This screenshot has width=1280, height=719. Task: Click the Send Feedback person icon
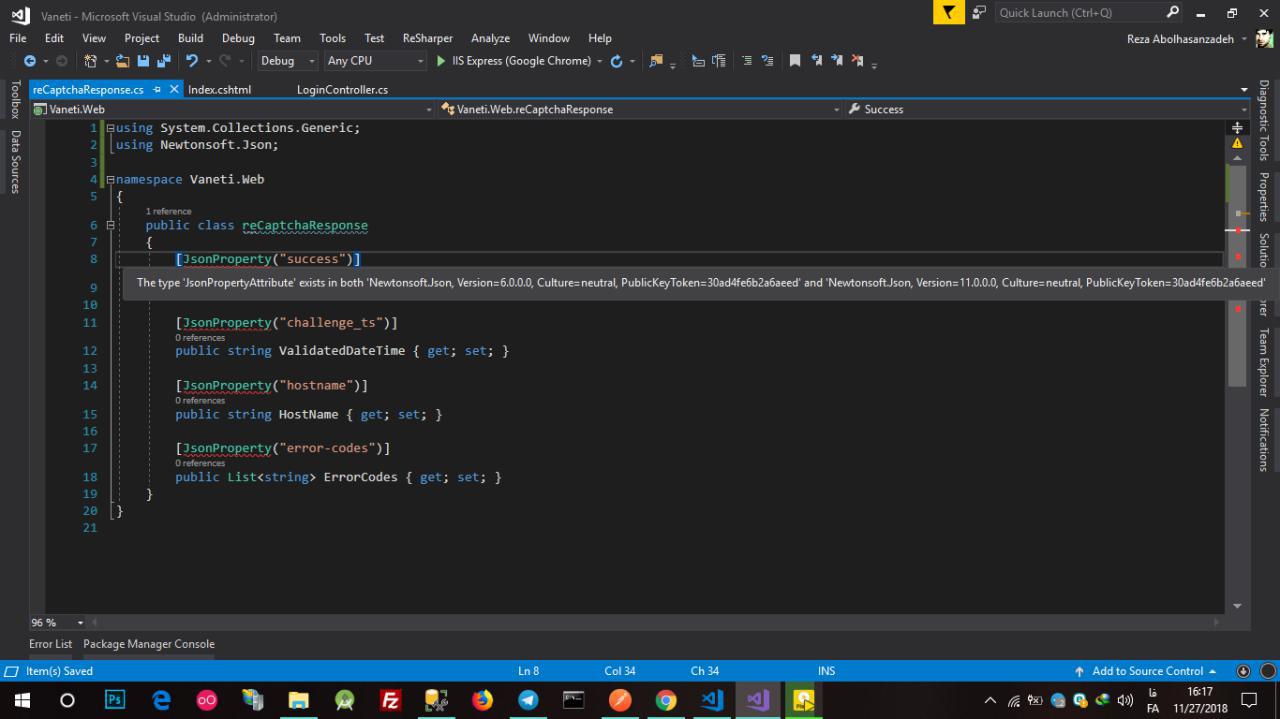point(979,12)
